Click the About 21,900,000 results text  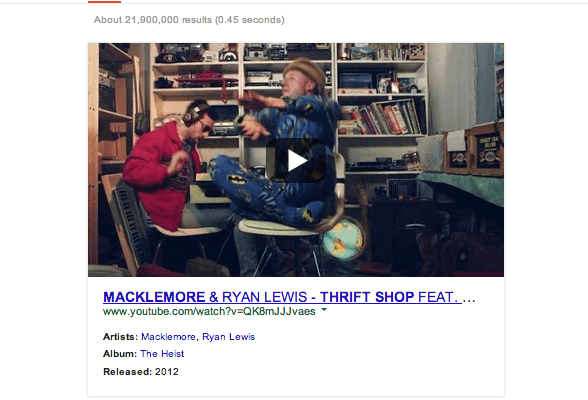(189, 19)
